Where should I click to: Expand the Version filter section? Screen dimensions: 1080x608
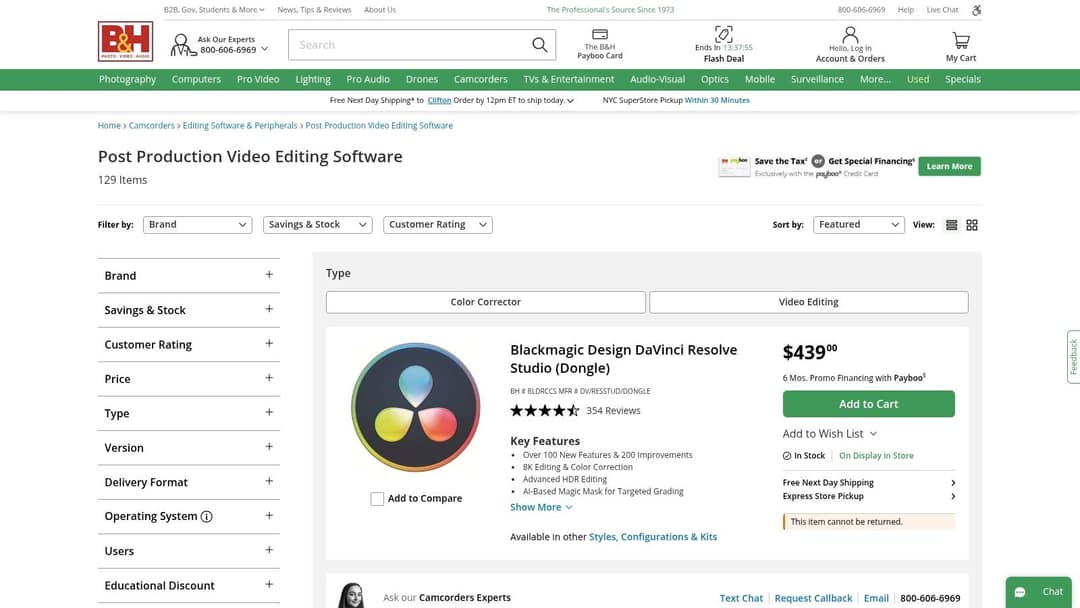[x=189, y=448]
